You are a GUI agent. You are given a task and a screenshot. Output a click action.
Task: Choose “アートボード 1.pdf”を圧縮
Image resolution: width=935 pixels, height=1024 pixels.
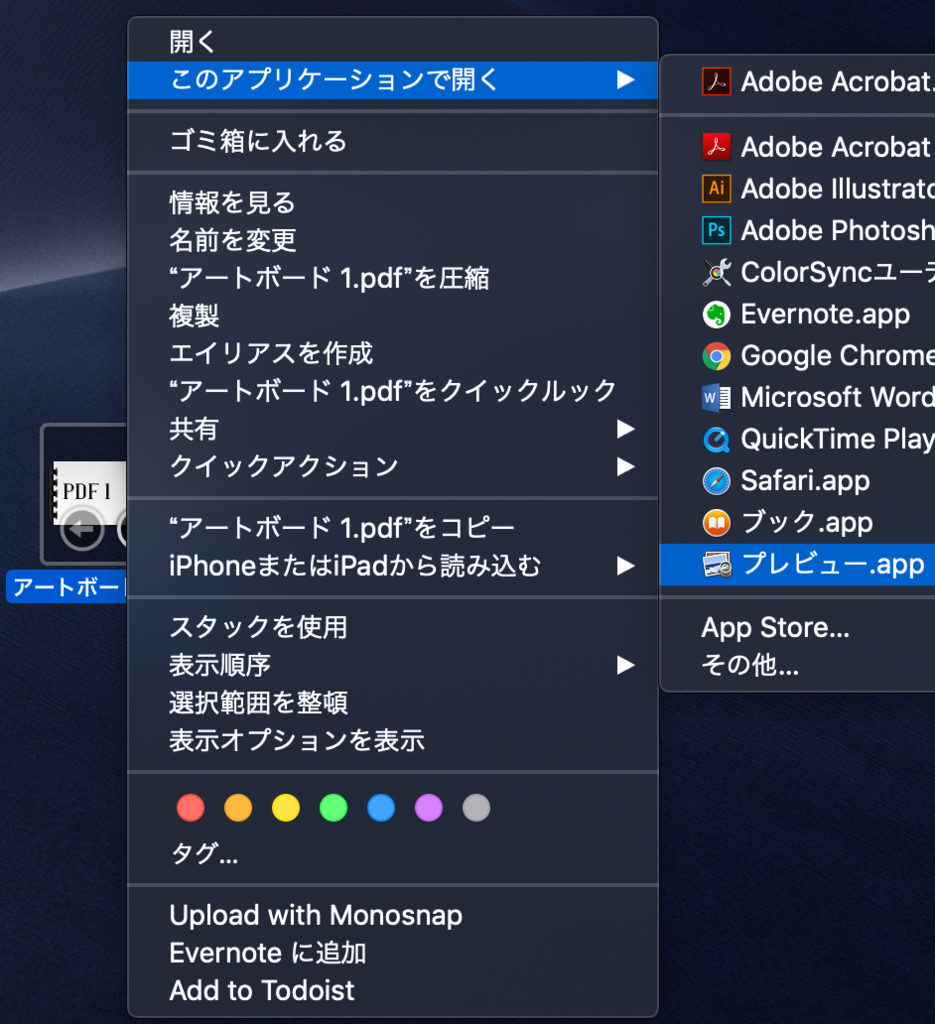click(x=393, y=278)
